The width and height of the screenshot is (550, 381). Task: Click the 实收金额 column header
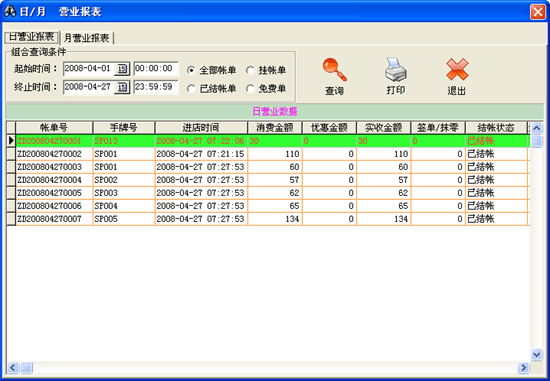pyautogui.click(x=383, y=128)
